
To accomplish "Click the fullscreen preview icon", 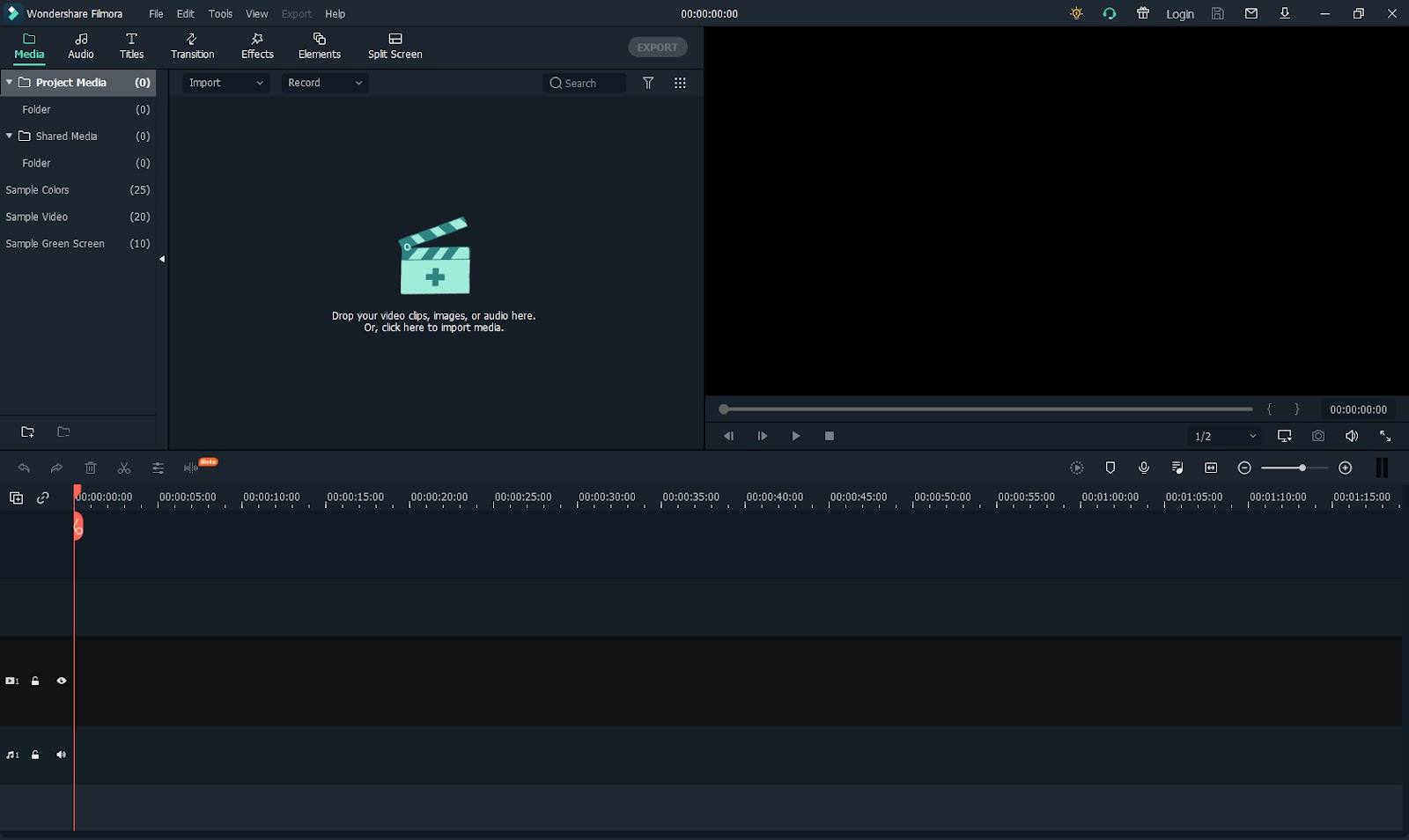I will tap(1384, 436).
